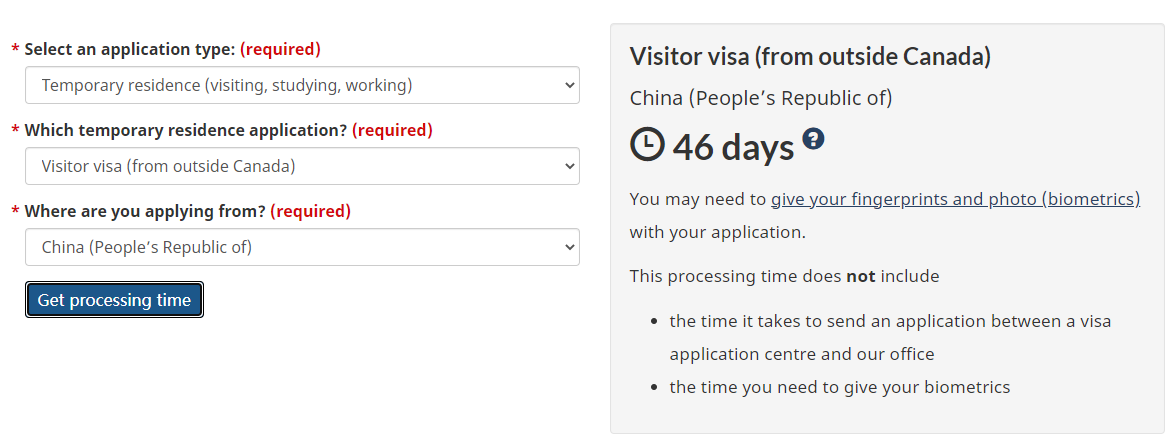1173x436 pixels.
Task: Click the 'Where are you applying from?' label
Action: tap(145, 211)
